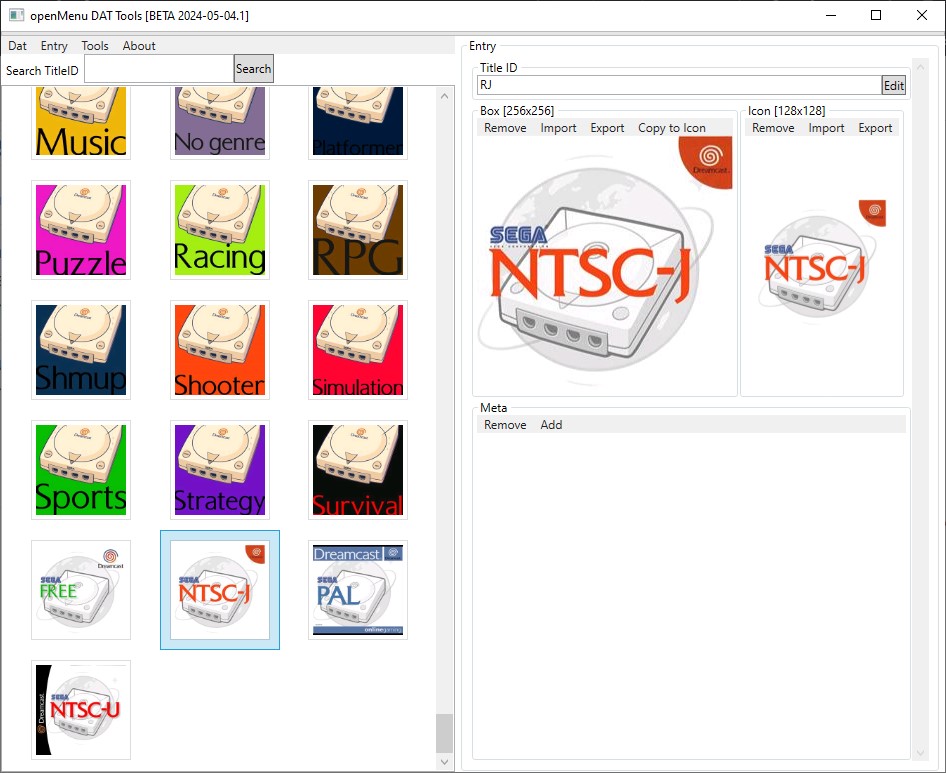This screenshot has height=773, width=946.
Task: Select the NTSC-U region thumbnail
Action: (81, 710)
